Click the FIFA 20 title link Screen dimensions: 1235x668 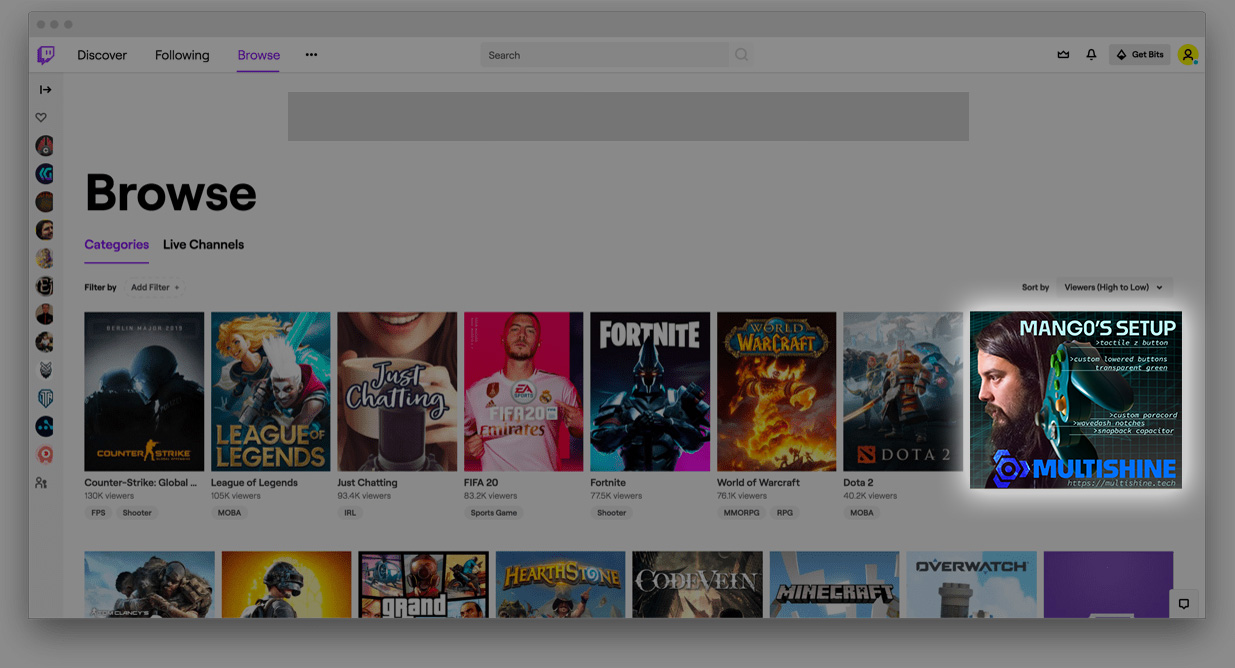[x=481, y=483]
